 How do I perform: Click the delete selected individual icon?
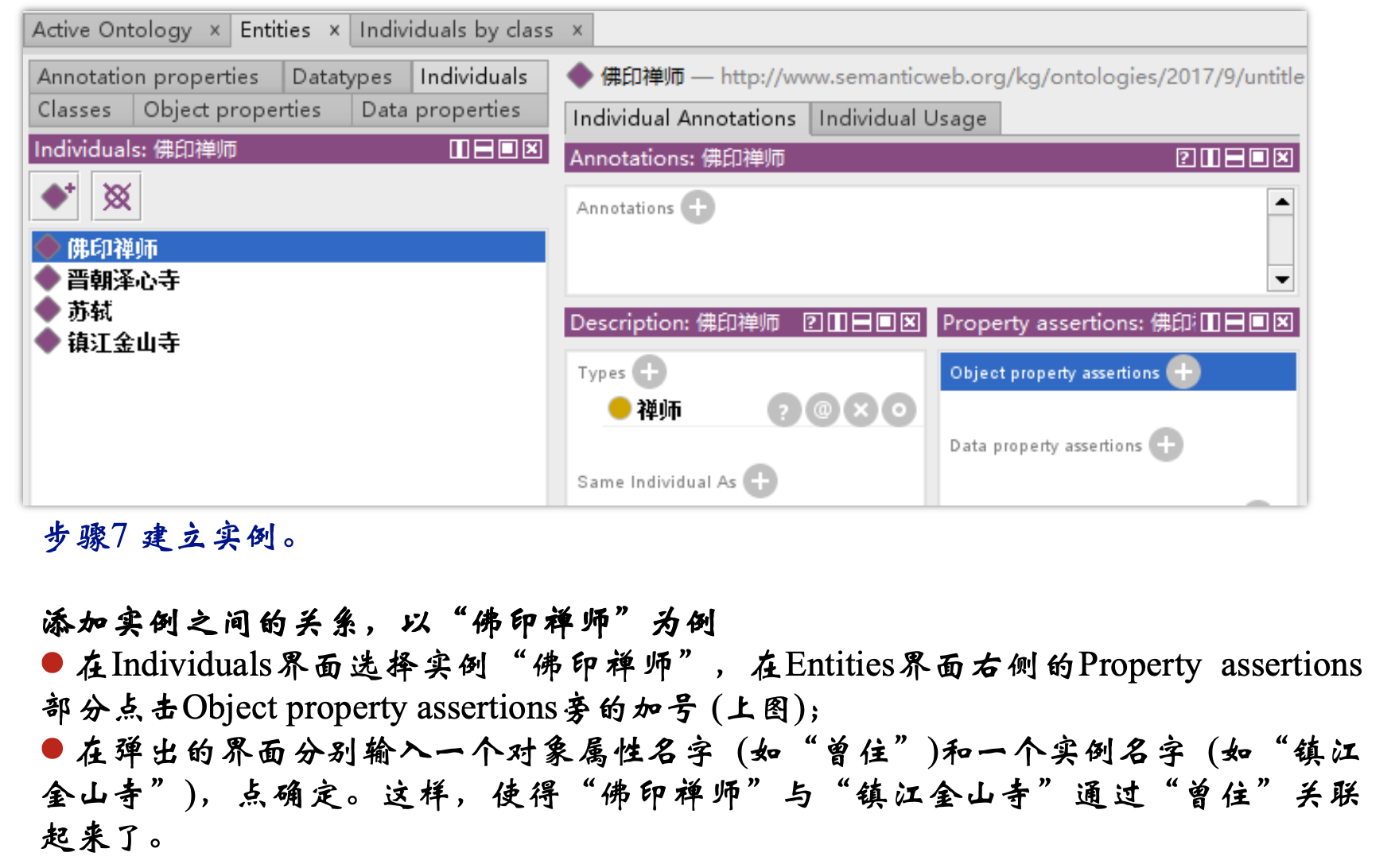tap(116, 196)
